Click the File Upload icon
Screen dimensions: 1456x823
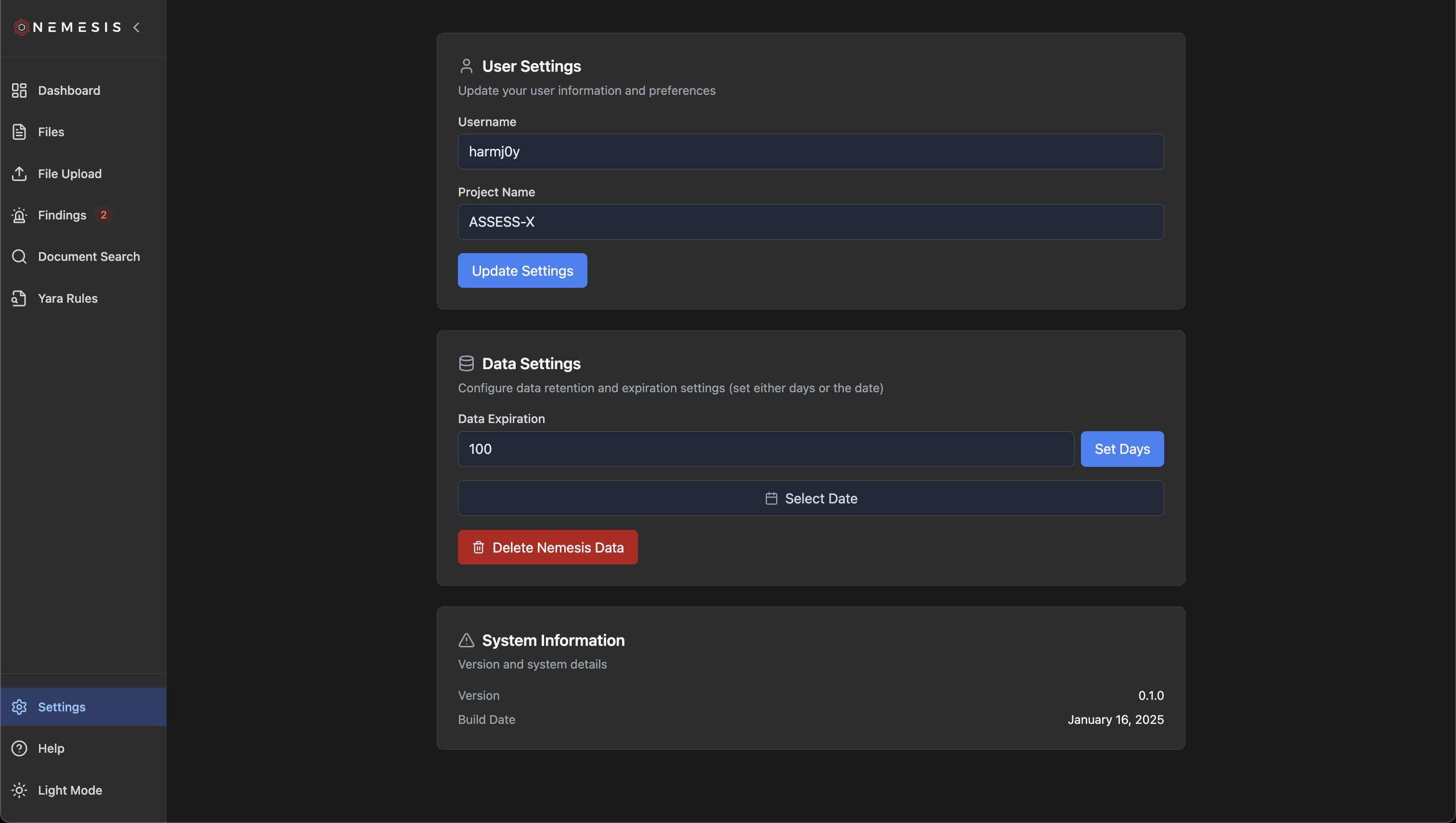click(19, 174)
